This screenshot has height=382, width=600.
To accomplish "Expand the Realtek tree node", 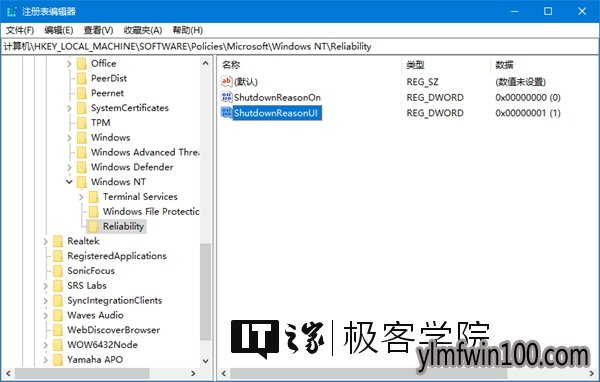I will [46, 242].
